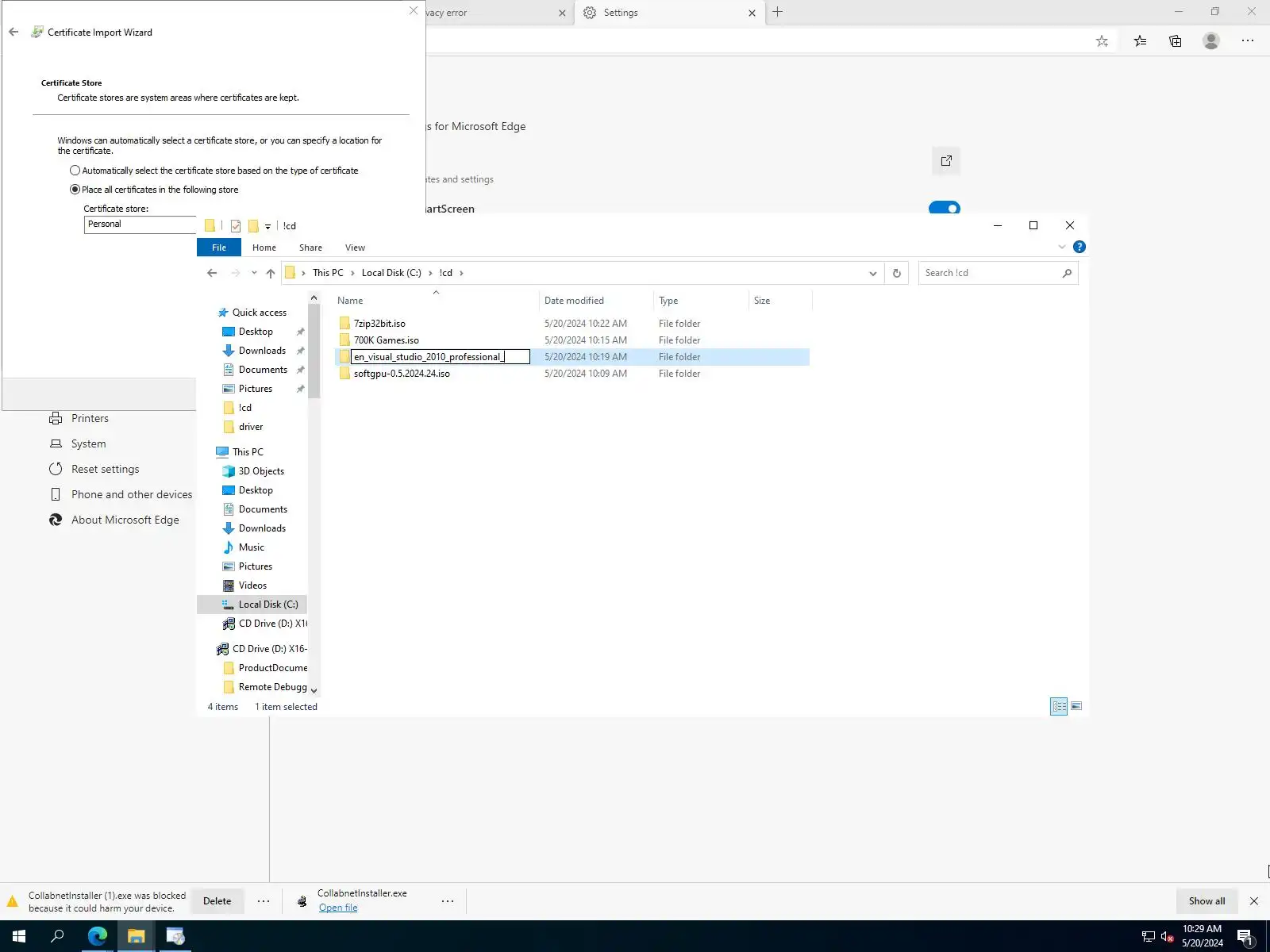
Task: Open Edge Collections
Action: pyautogui.click(x=1176, y=41)
